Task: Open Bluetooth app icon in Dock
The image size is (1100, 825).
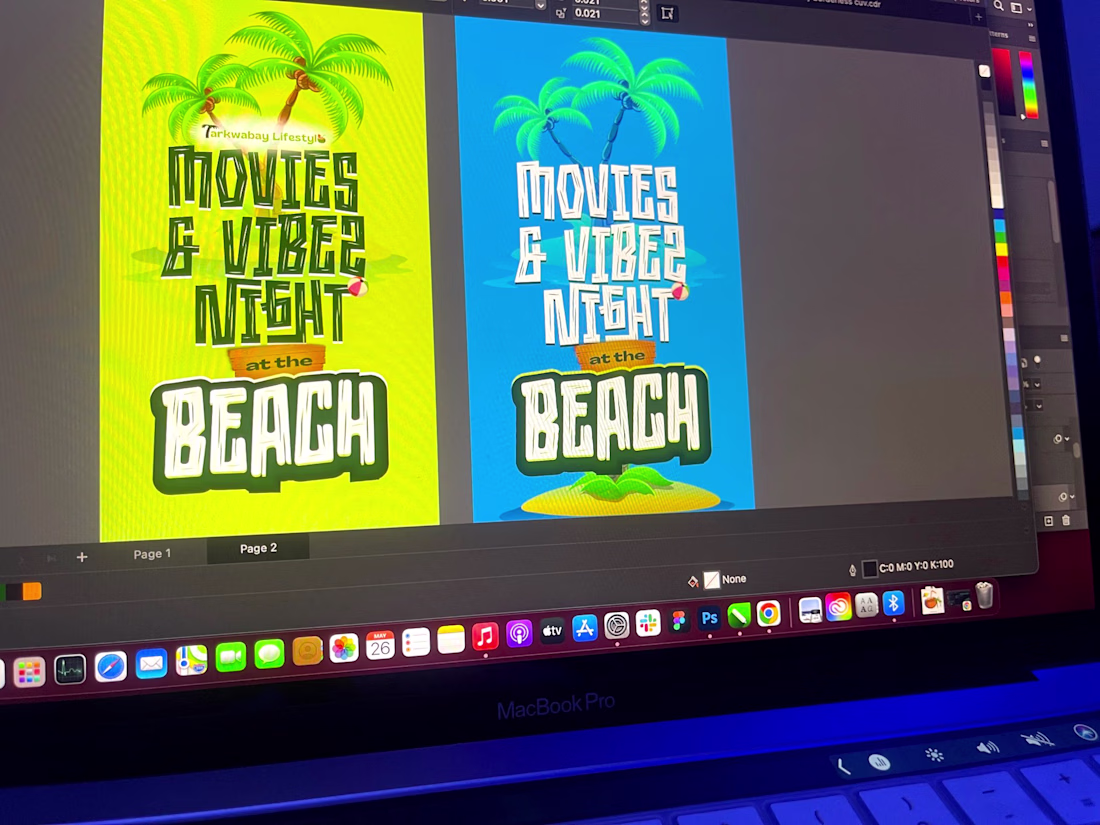Action: [893, 603]
